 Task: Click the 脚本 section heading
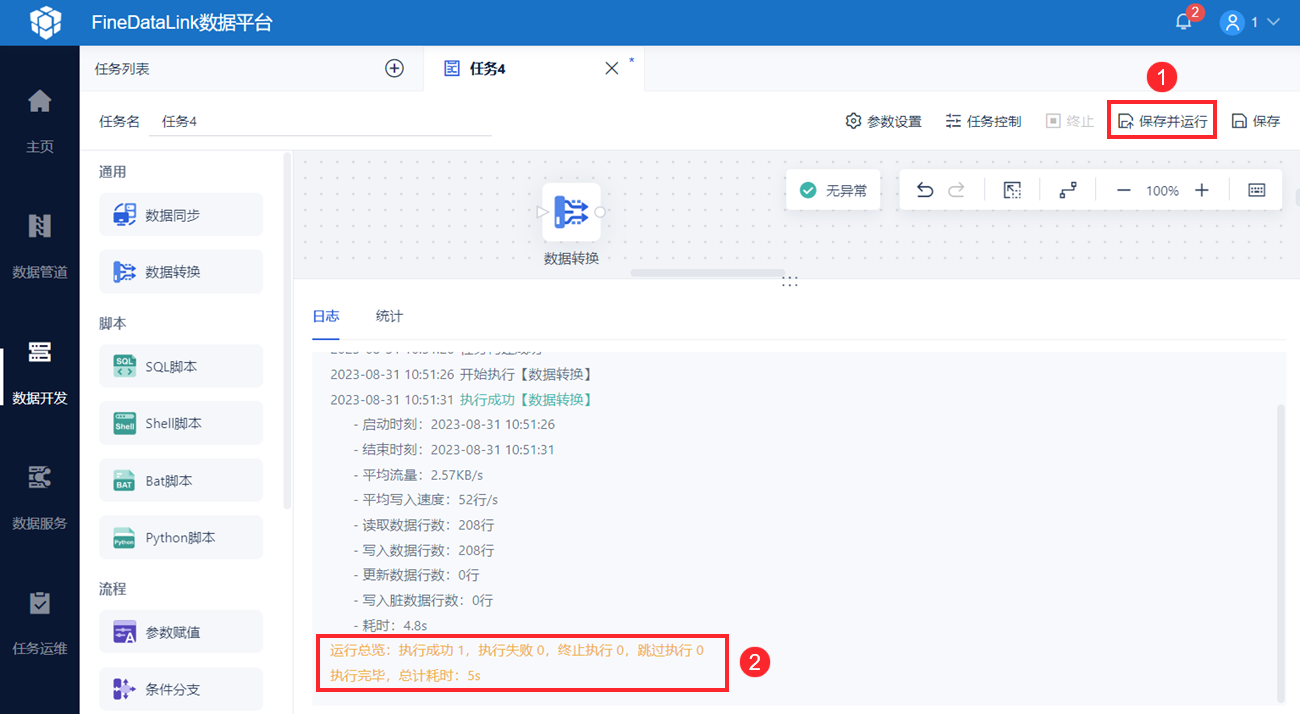tap(112, 324)
